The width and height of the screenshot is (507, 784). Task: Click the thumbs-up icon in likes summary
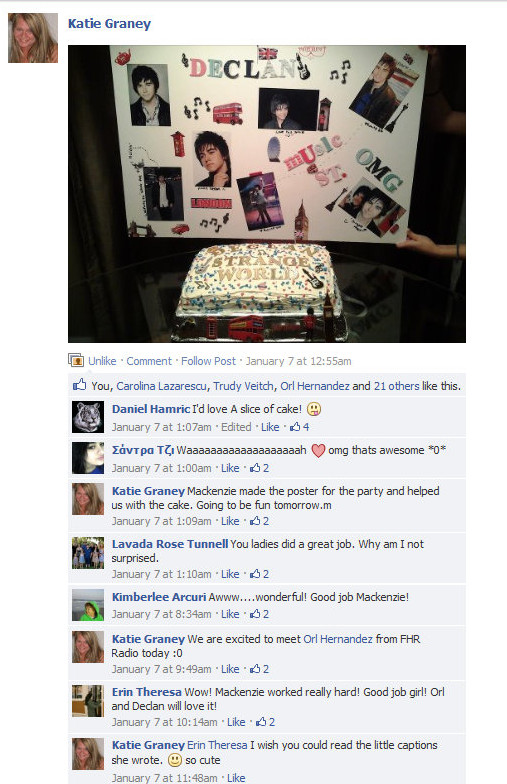(79, 385)
